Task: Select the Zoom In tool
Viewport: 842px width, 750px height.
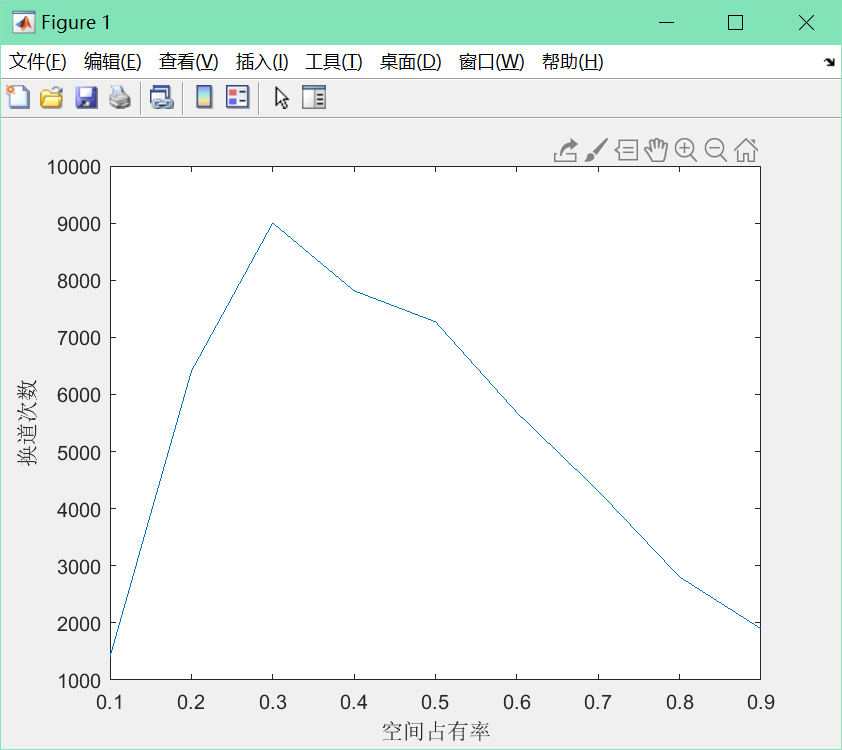Action: tap(686, 150)
